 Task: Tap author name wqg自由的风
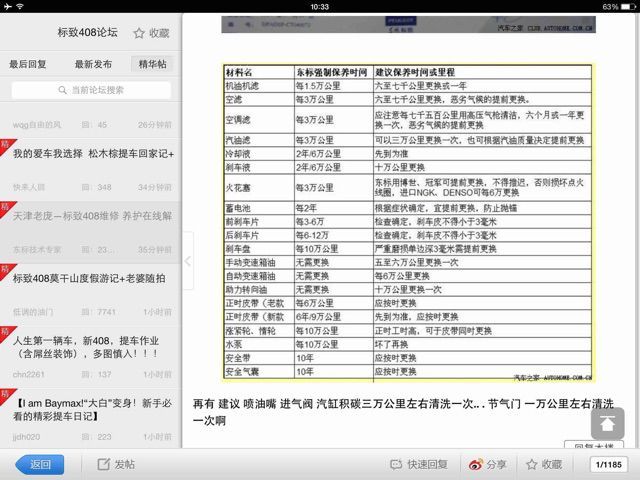pyautogui.click(x=37, y=124)
